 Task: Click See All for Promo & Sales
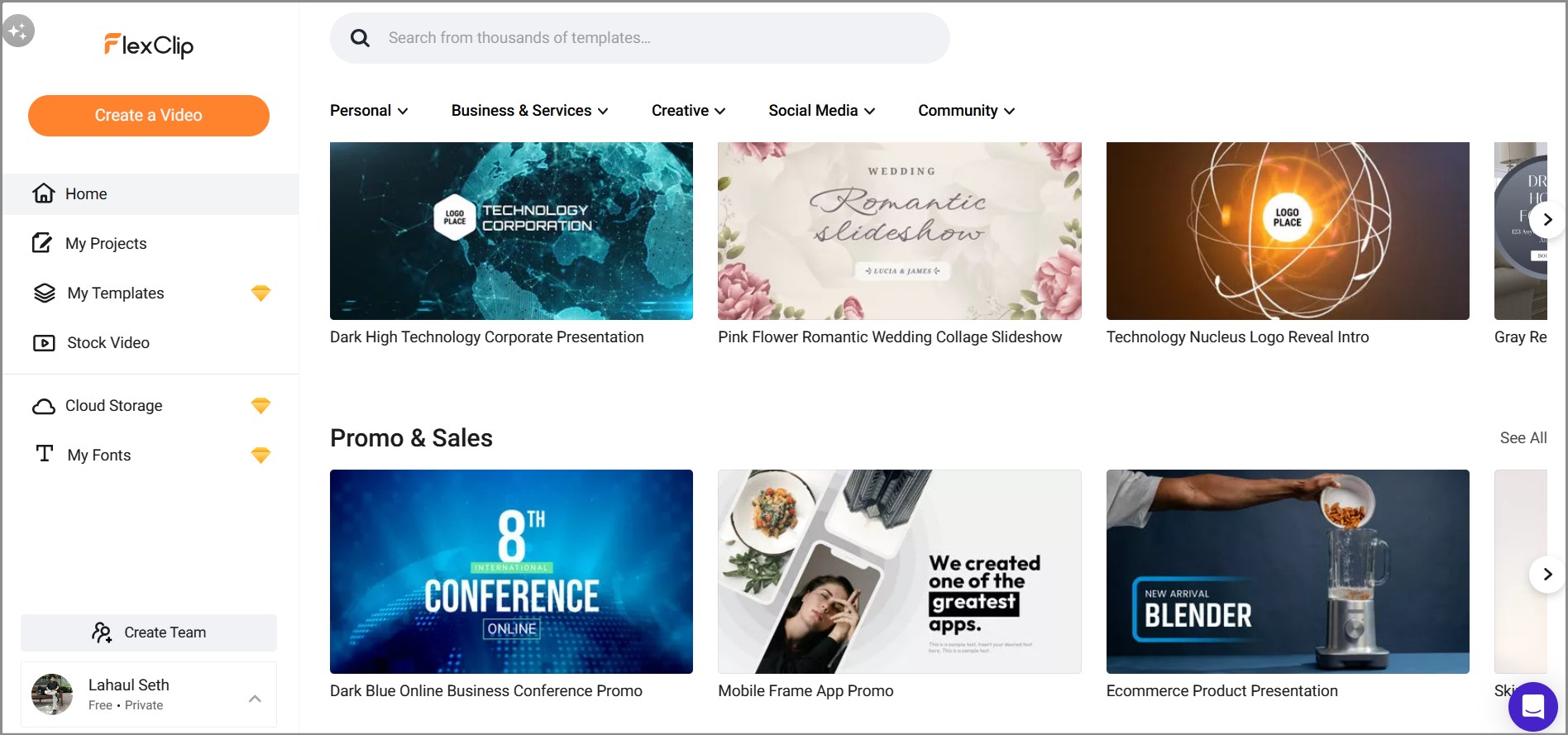[x=1523, y=438]
